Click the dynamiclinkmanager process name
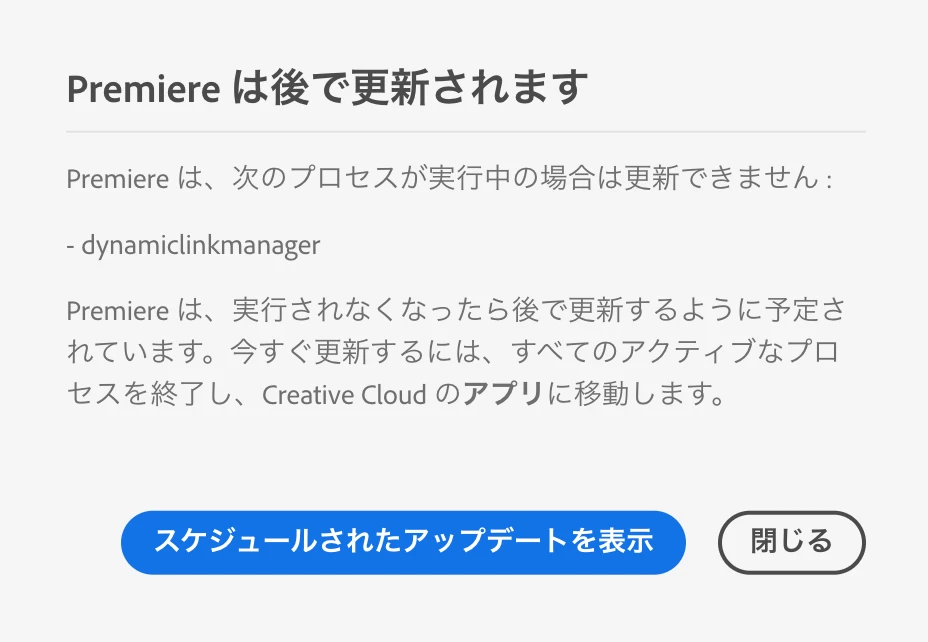 pos(201,245)
